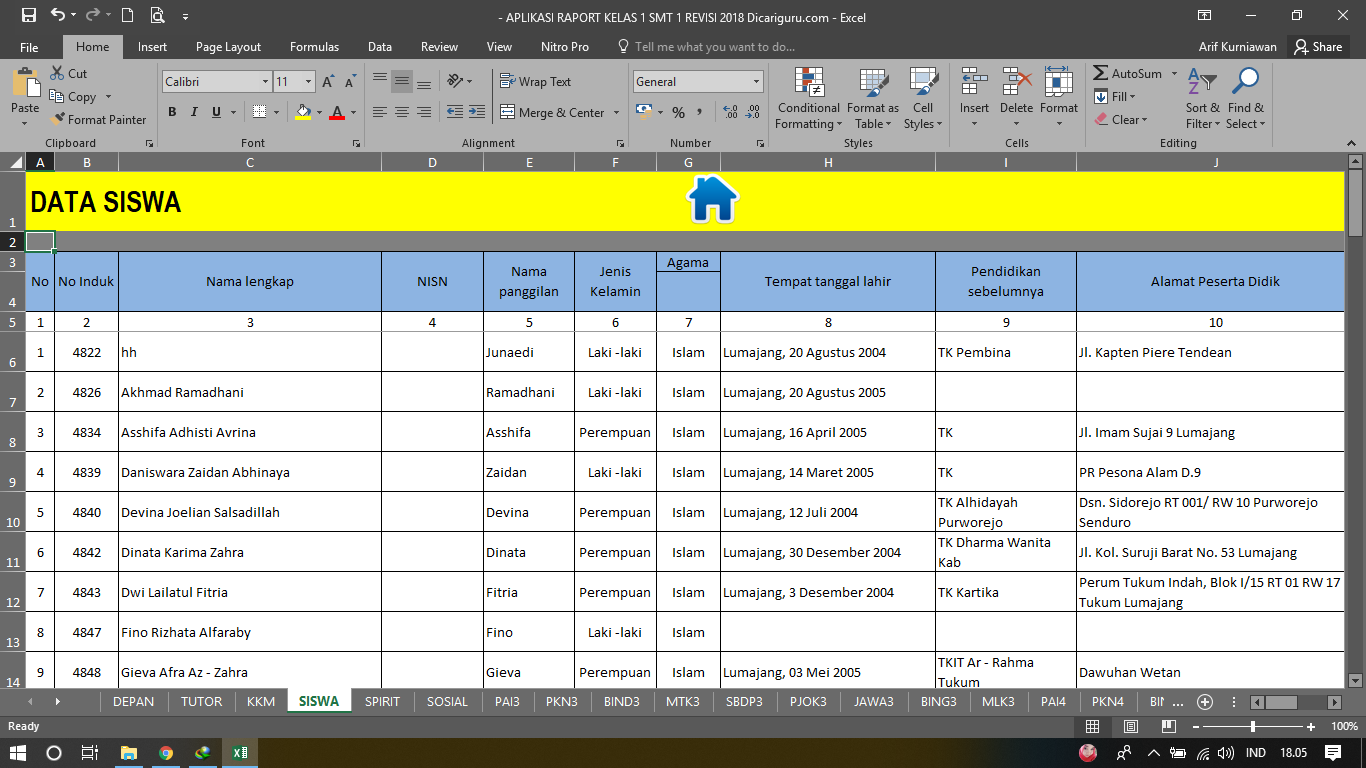This screenshot has width=1366, height=768.
Task: Open Format as Table styles
Action: coord(872,97)
